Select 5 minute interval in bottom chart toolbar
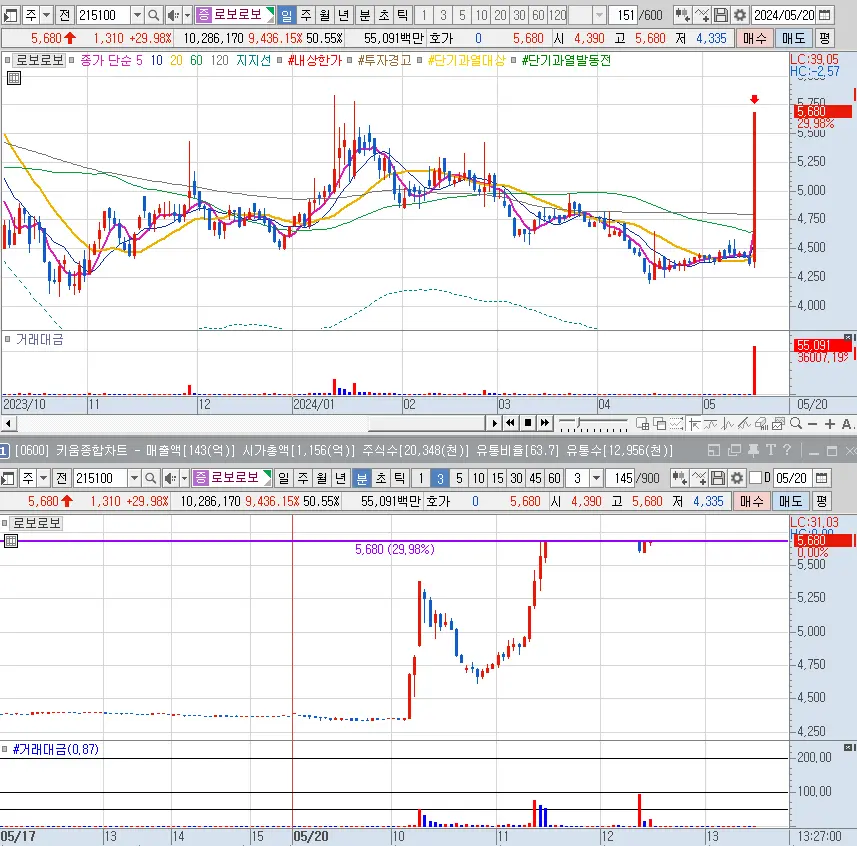Screen dimensions: 857x846 [x=459, y=478]
